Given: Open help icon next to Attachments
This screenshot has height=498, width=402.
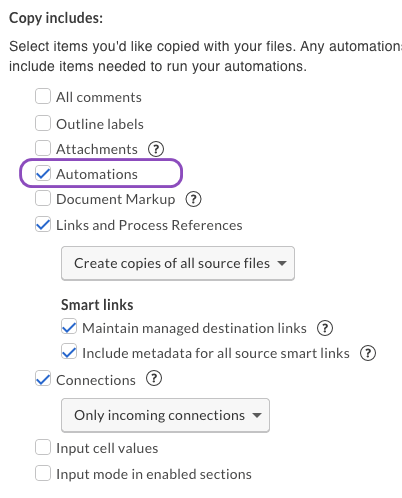Looking at the screenshot, I should point(156,149).
